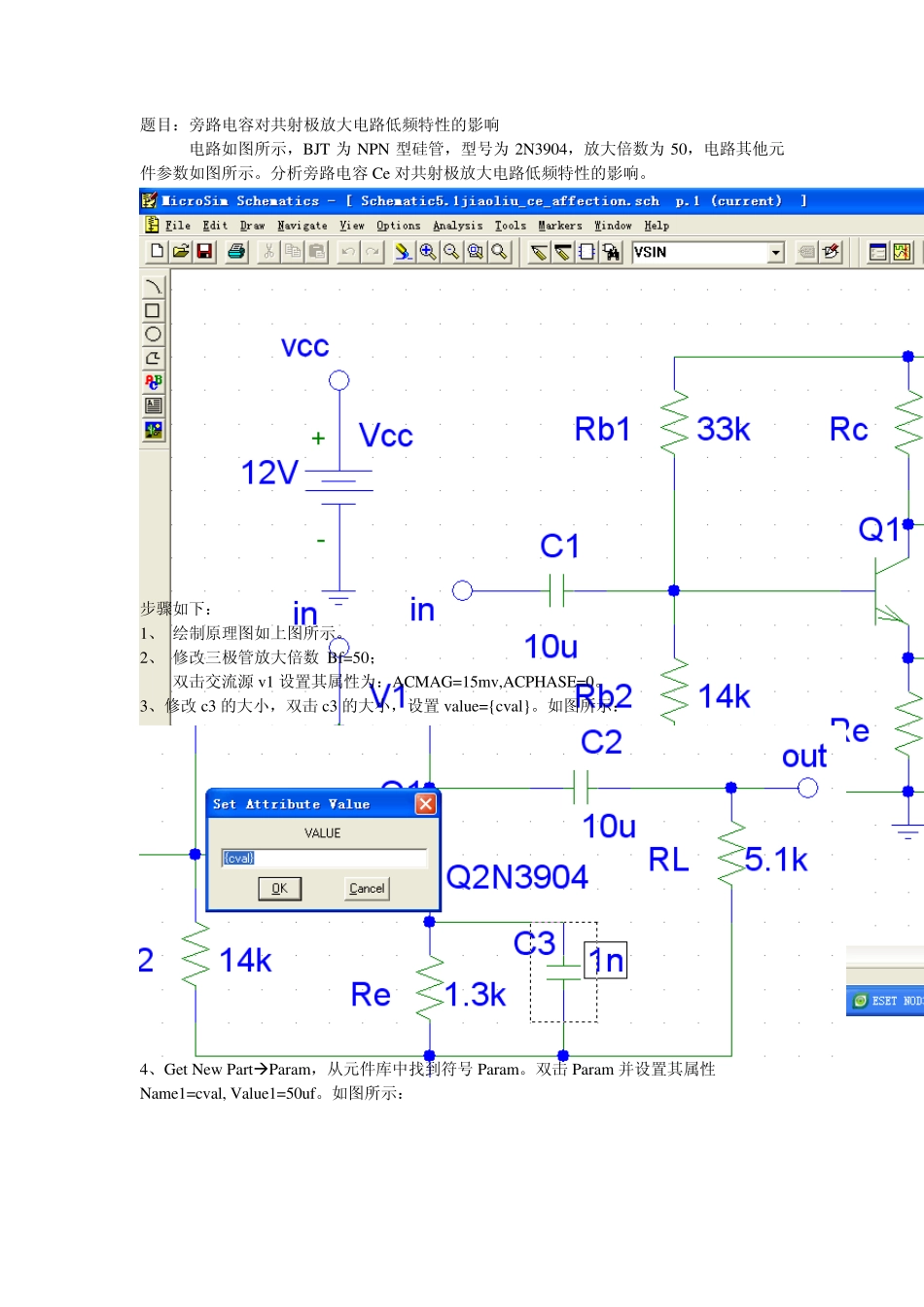Click the Re 1.3k resistor value

click(476, 995)
